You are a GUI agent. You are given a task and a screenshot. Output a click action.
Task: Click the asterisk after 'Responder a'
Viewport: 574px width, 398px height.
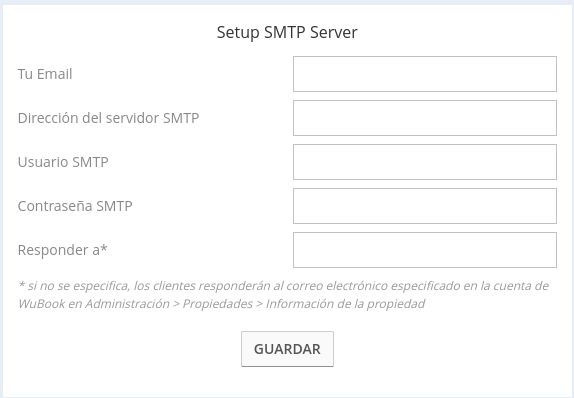[104, 248]
